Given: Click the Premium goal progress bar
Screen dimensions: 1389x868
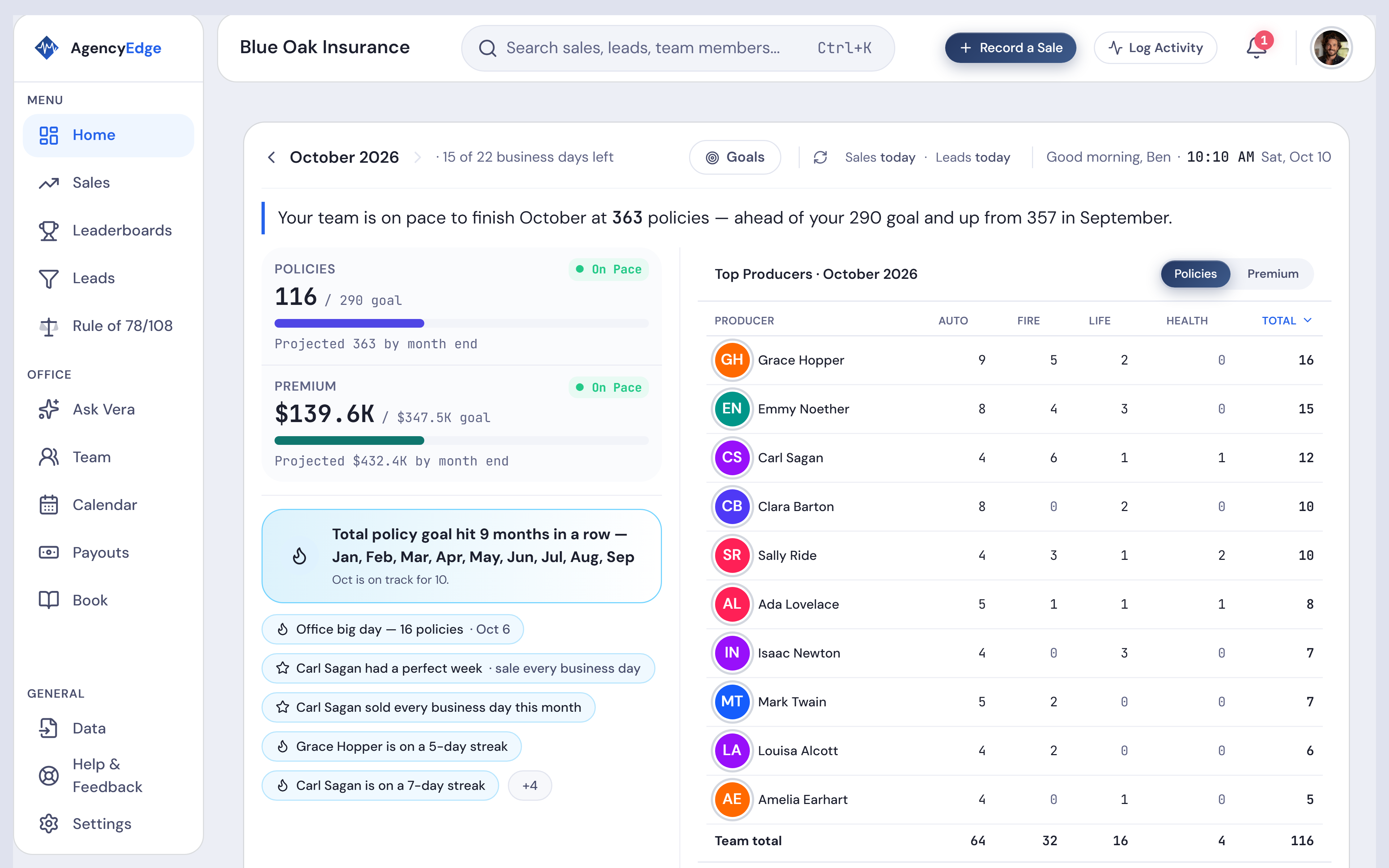Looking at the screenshot, I should 462,440.
